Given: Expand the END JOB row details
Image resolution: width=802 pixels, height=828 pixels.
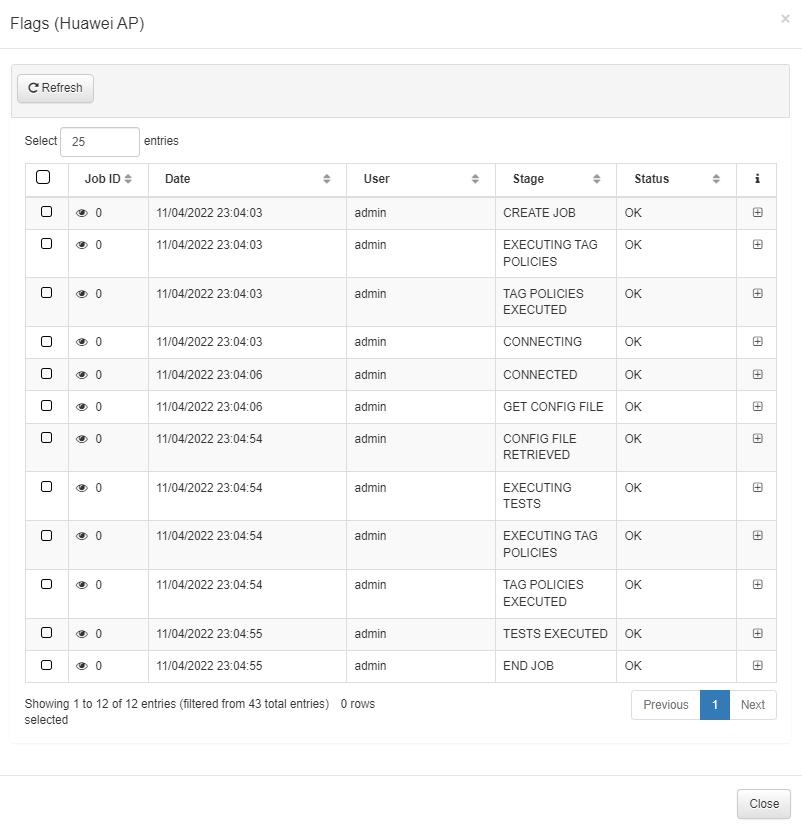Looking at the screenshot, I should tap(757, 665).
